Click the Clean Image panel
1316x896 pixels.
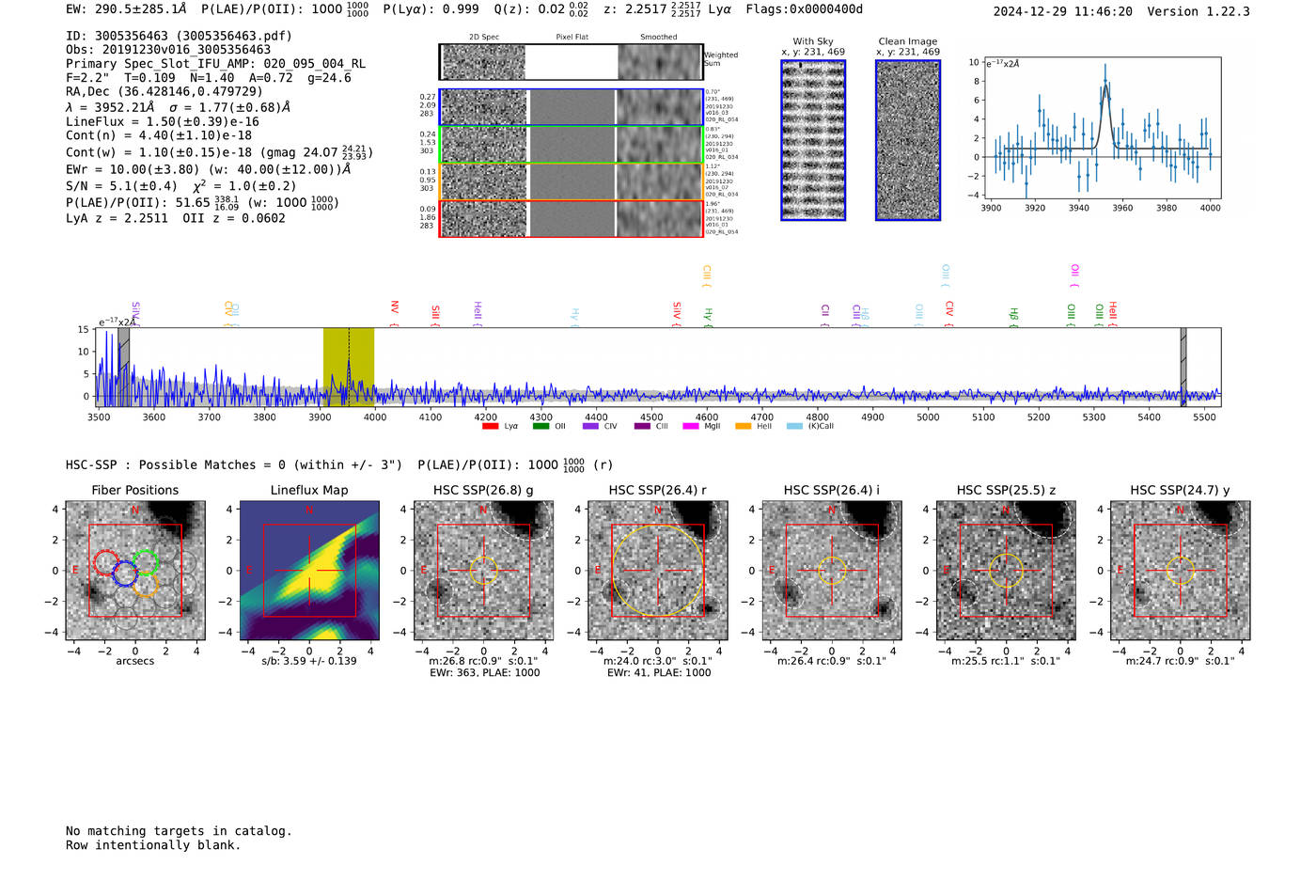(908, 140)
